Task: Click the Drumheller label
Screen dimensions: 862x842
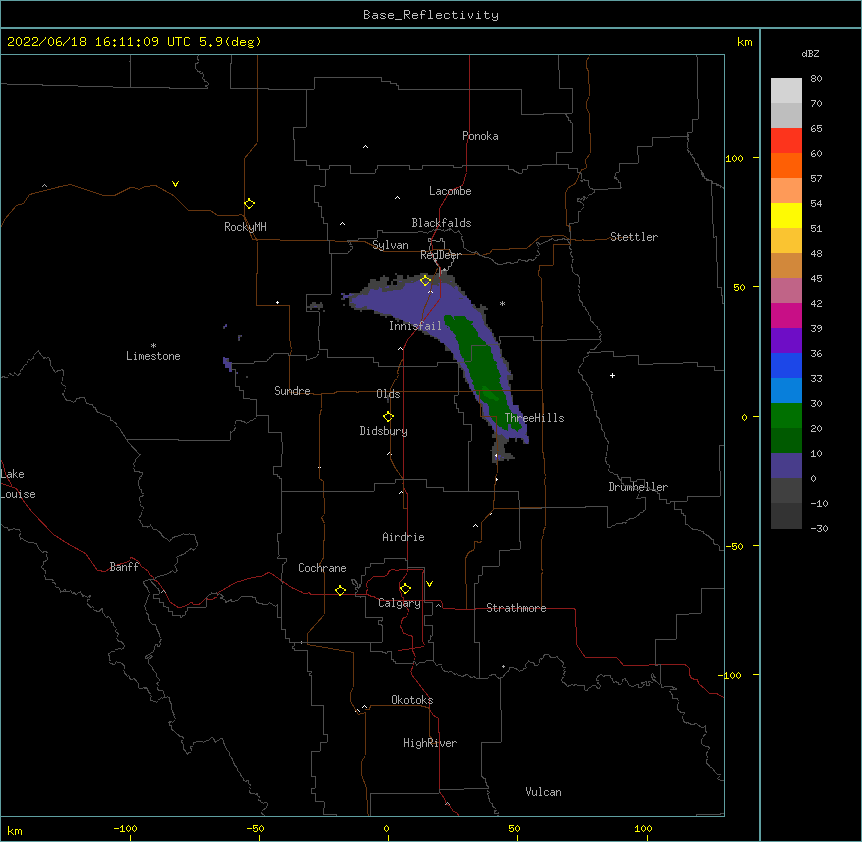Action: 638,487
